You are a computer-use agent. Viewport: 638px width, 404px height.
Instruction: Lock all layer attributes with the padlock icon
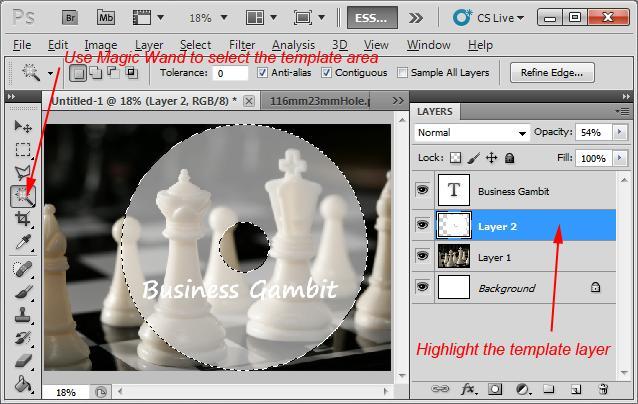pos(509,158)
